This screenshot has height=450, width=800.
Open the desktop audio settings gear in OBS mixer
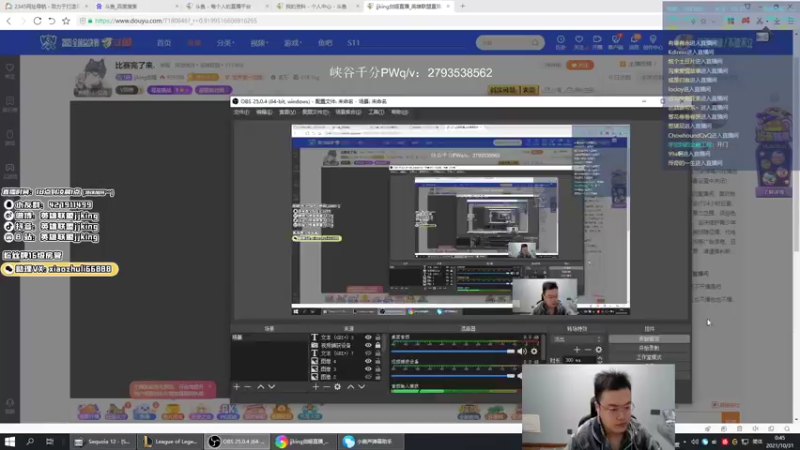pos(534,351)
